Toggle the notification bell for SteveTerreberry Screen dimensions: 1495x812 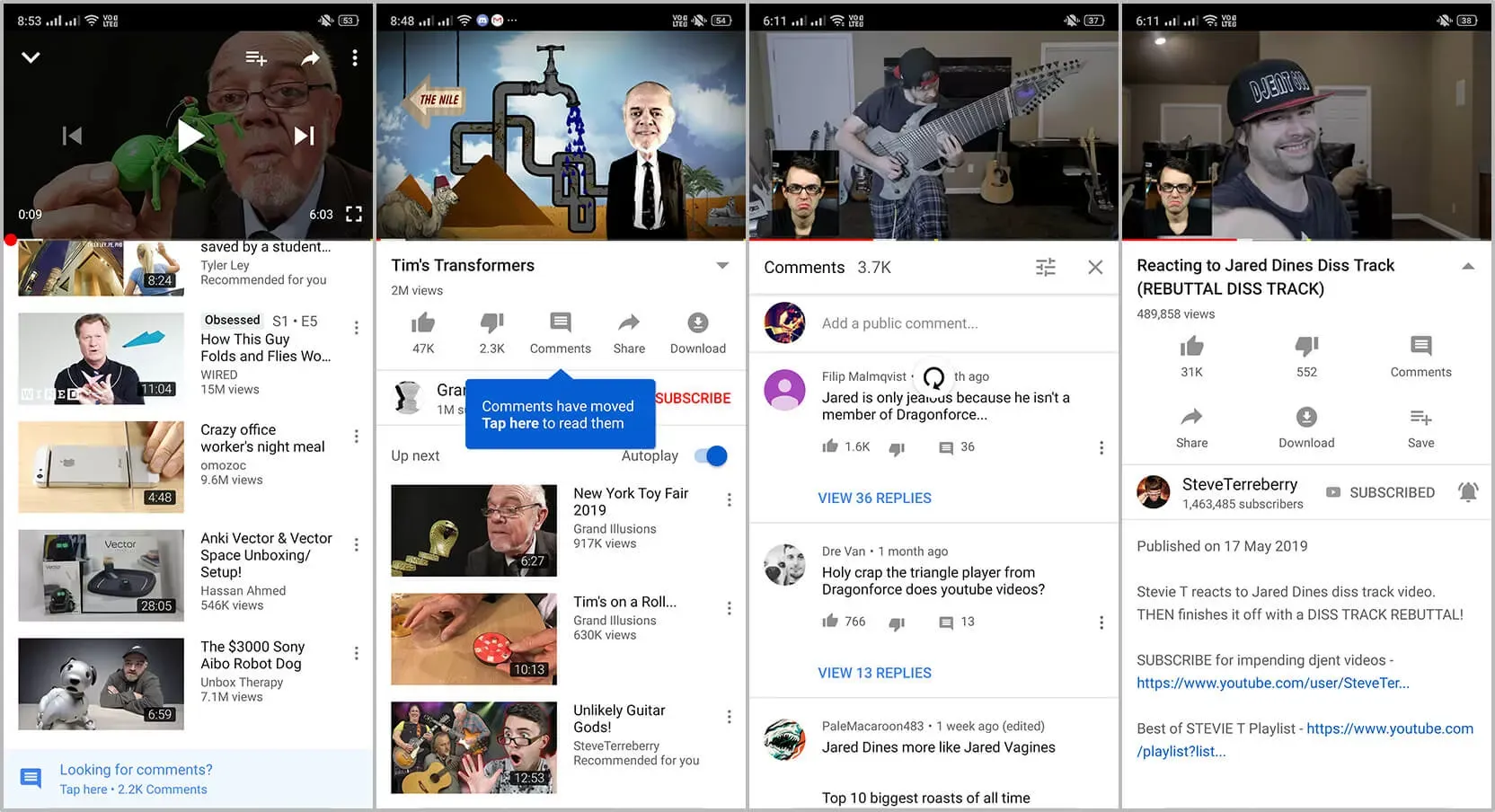pyautogui.click(x=1468, y=492)
